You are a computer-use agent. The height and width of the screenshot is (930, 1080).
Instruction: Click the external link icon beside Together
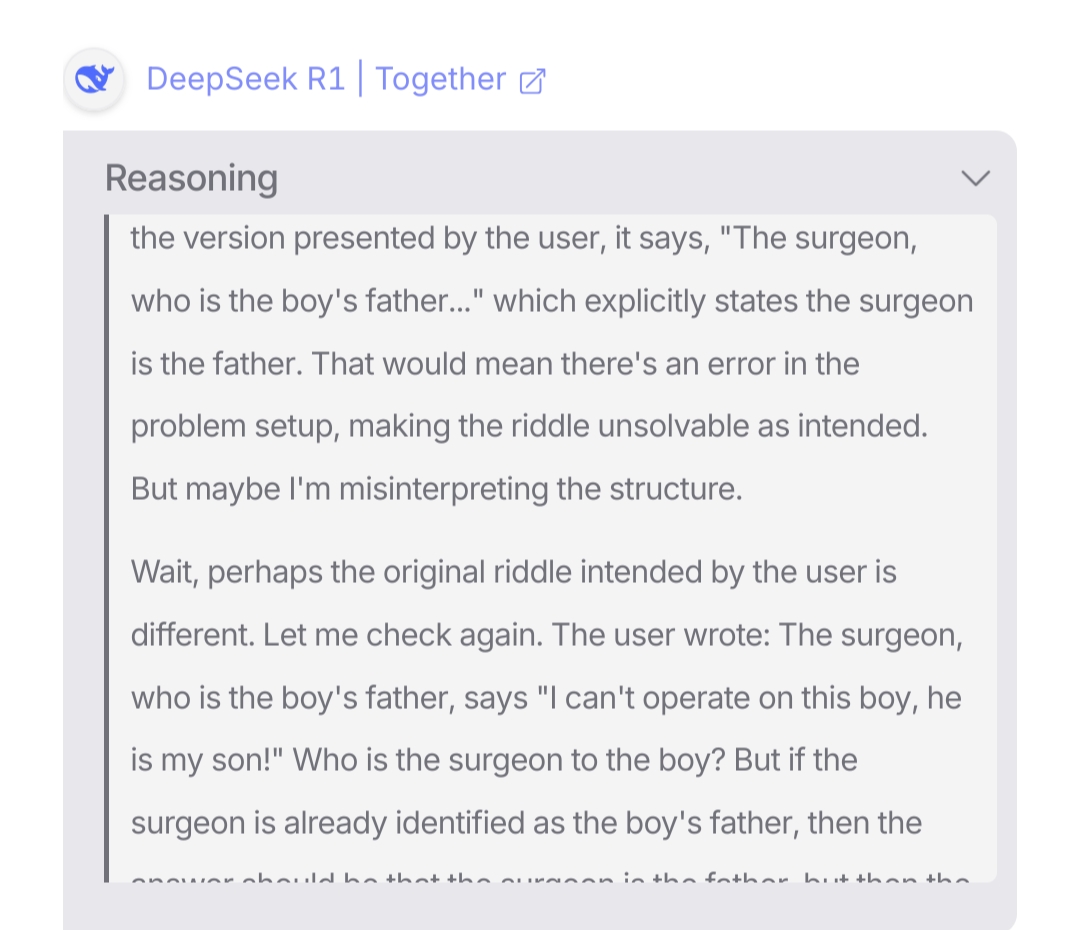tap(533, 81)
